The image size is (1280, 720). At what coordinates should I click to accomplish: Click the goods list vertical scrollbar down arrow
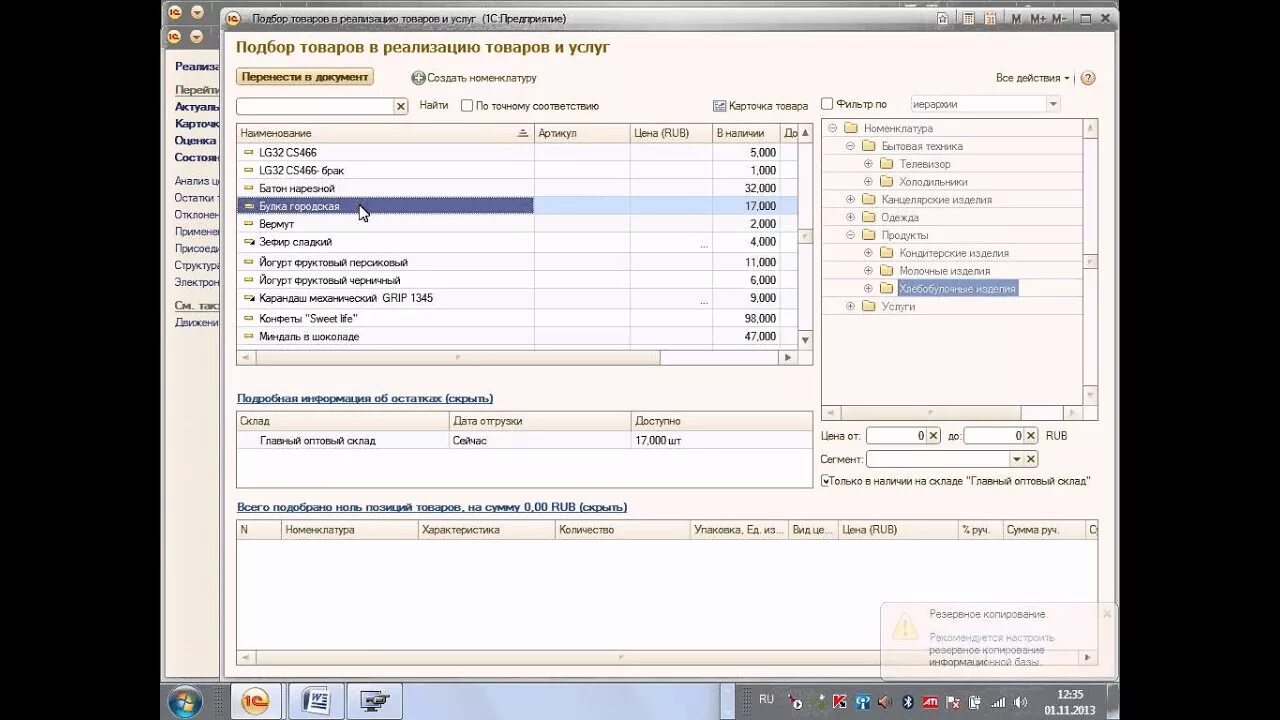click(x=805, y=341)
